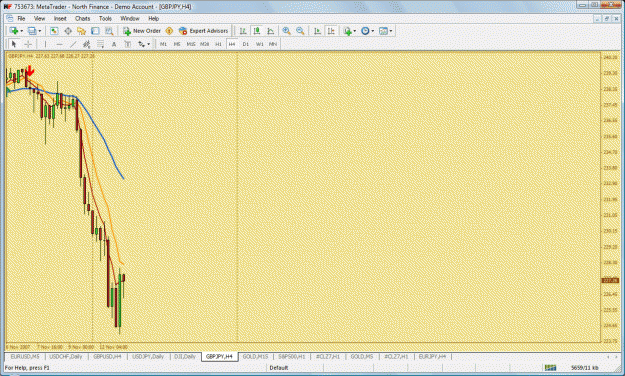Open the Data Window icon
The height and width of the screenshot is (376, 625).
point(68,31)
